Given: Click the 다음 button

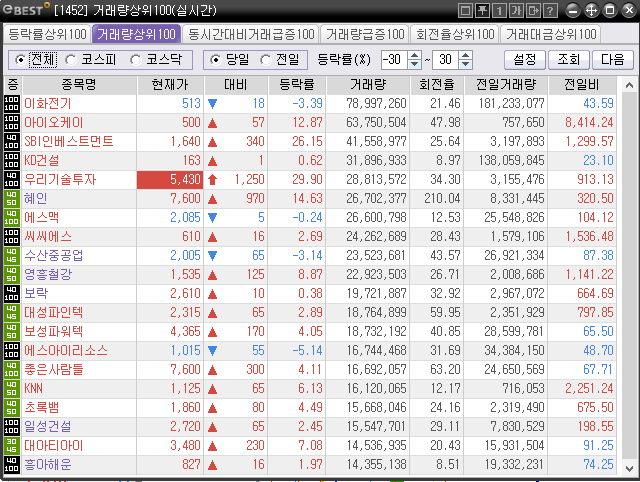Looking at the screenshot, I should pyautogui.click(x=613, y=60).
